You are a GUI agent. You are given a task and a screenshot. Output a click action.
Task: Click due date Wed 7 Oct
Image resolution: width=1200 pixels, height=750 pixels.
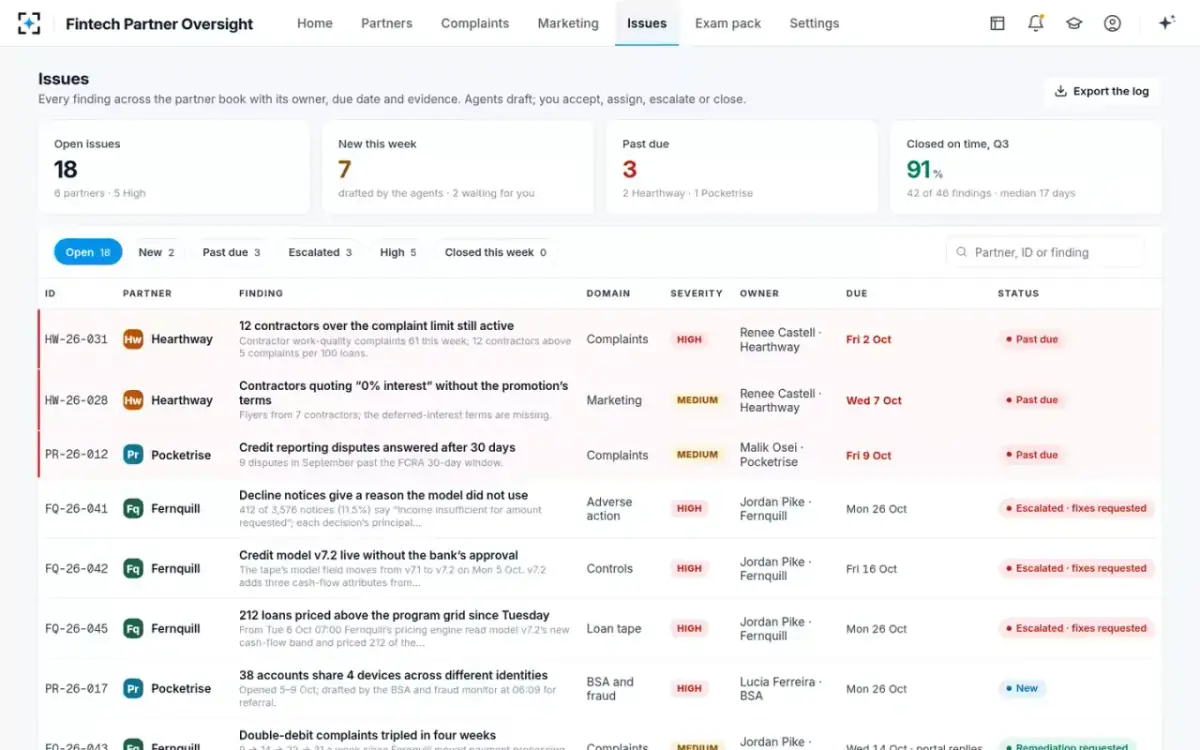[874, 400]
